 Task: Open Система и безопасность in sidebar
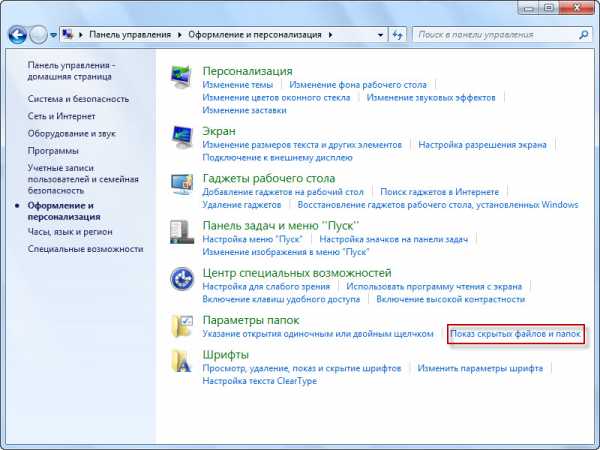[78, 99]
